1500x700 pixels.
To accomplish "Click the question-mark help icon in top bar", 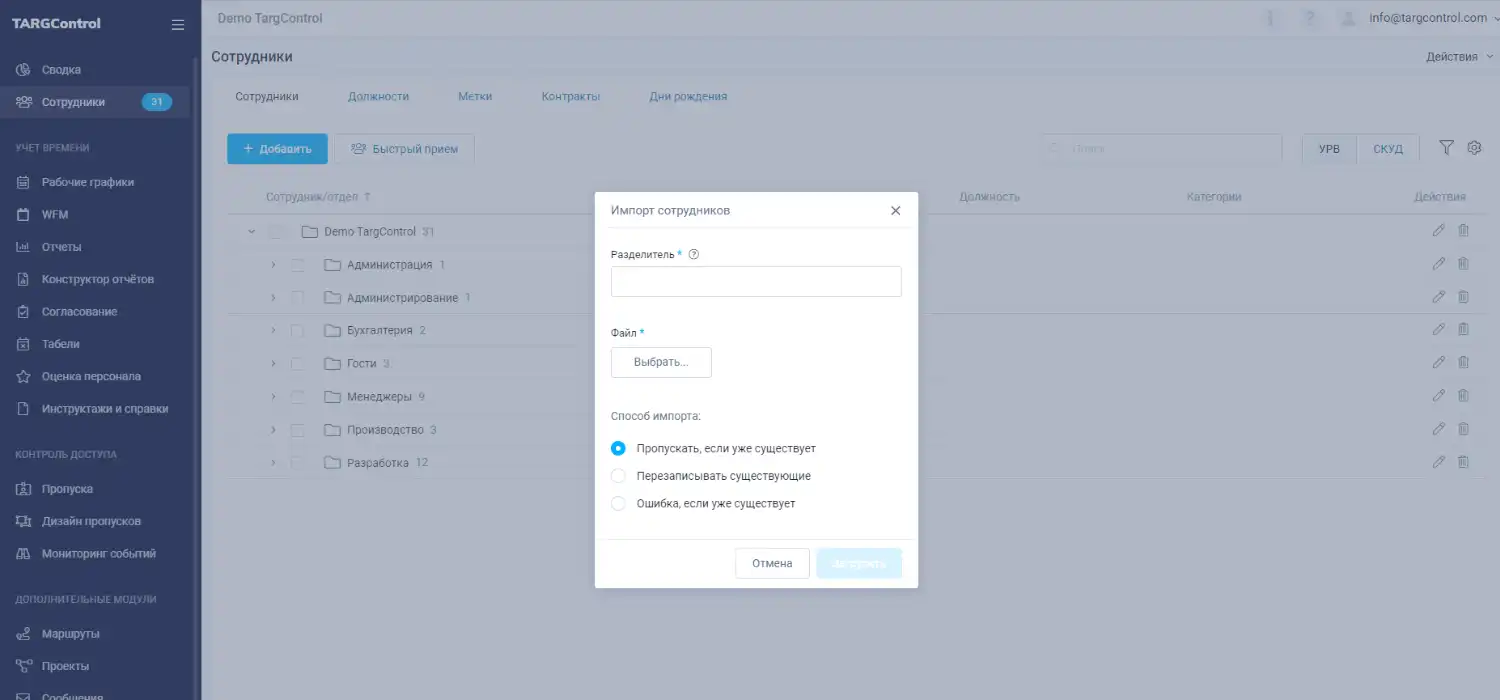I will 1309,18.
